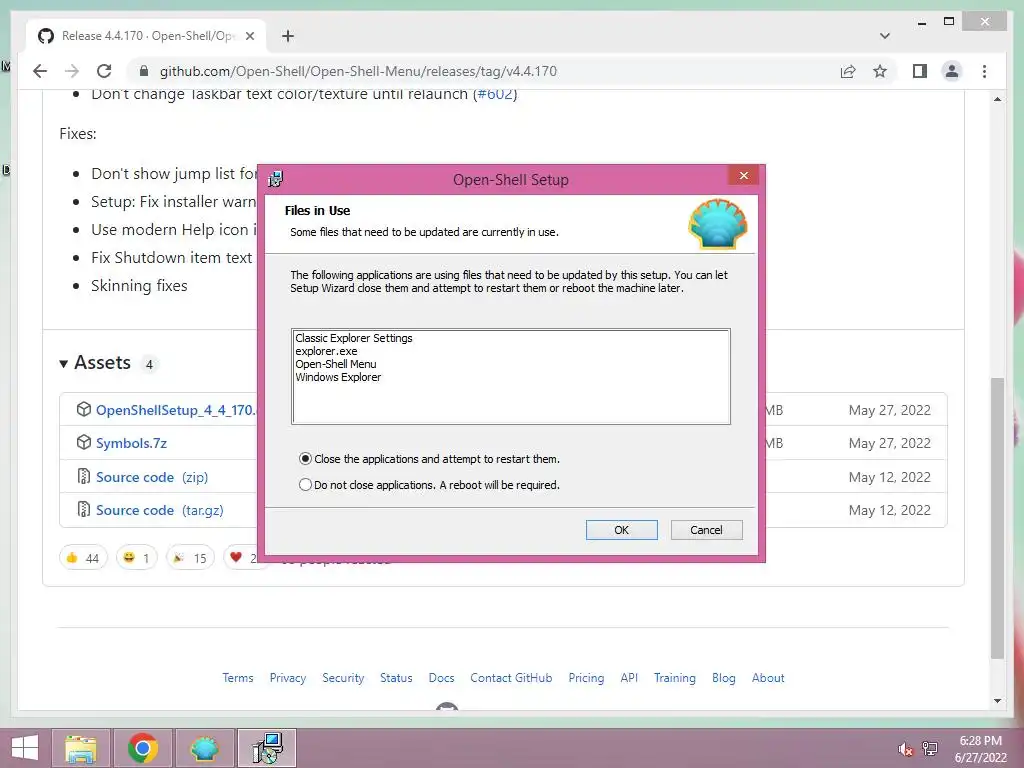Select 'Close the applications and attempt to restart' option

pyautogui.click(x=429, y=459)
